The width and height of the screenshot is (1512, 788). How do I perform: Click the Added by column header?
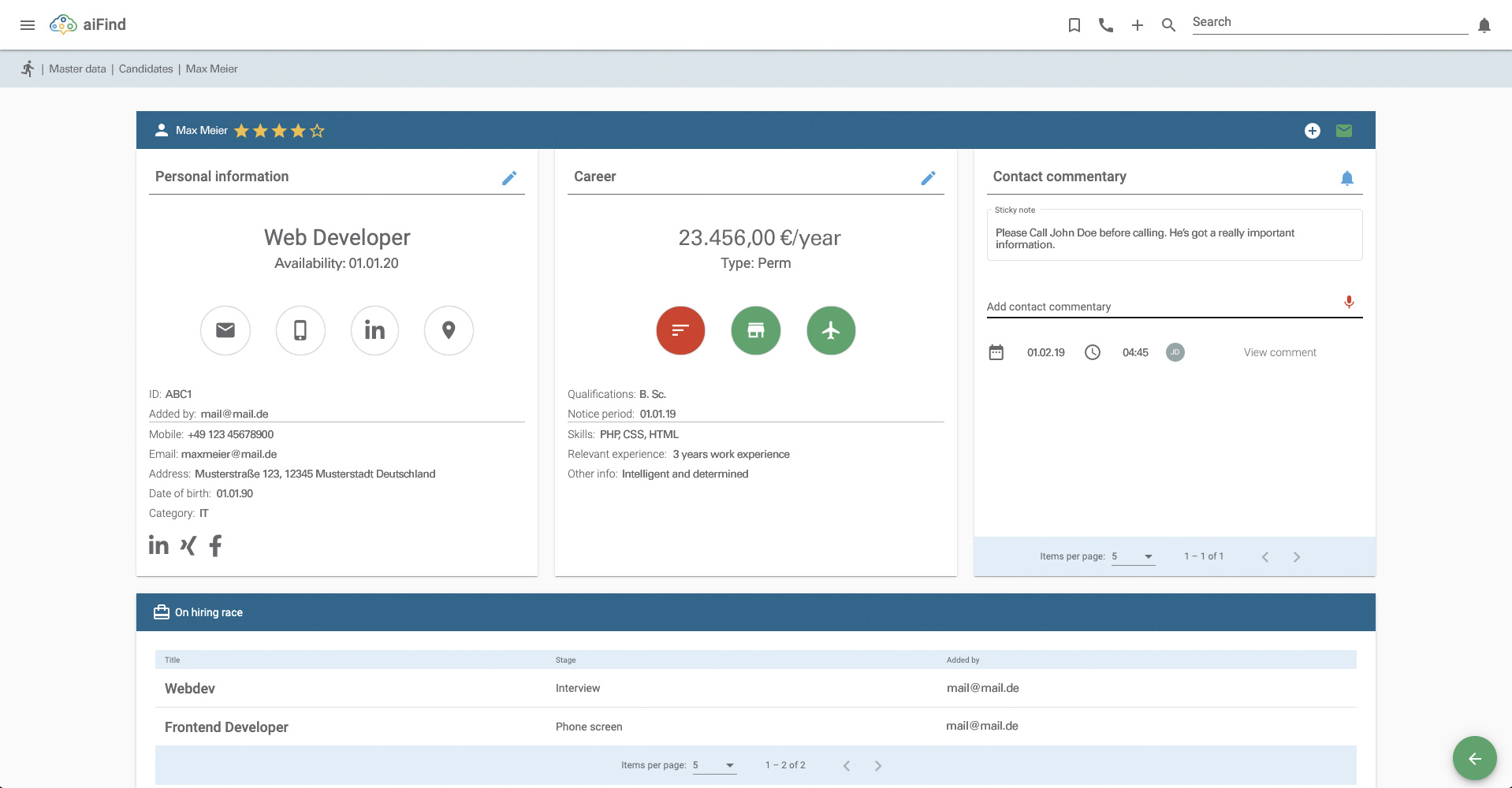tap(963, 660)
